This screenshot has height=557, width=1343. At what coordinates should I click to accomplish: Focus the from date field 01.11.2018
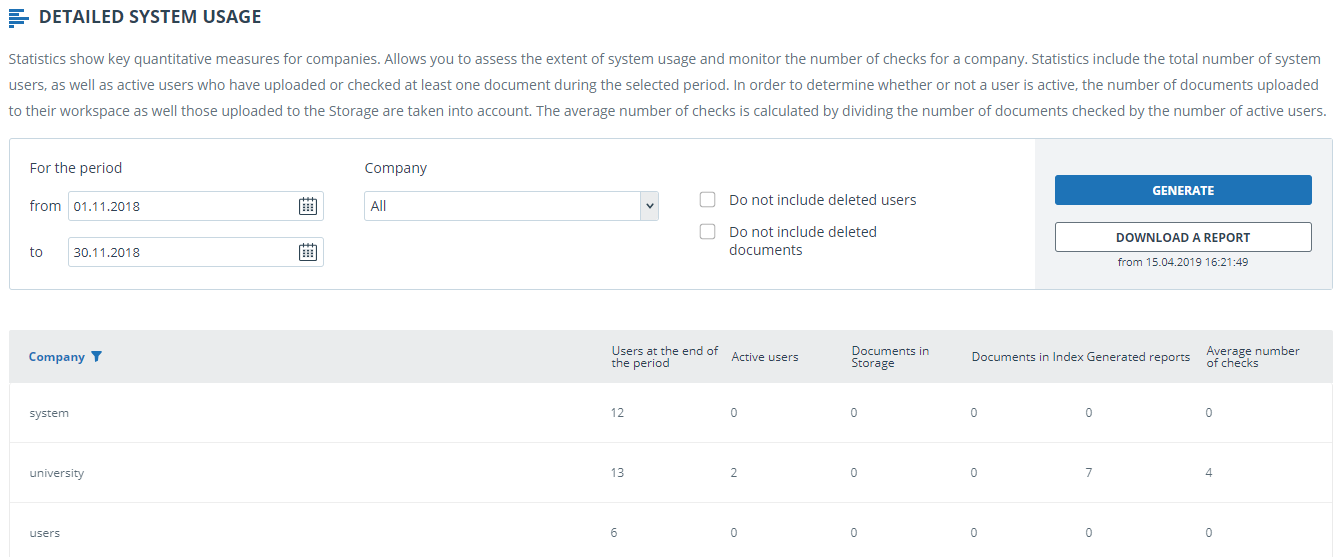(x=183, y=206)
